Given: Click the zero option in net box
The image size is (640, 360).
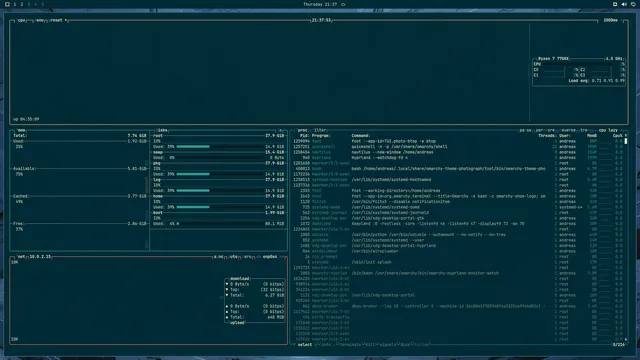Looking at the screenshot, I should coord(248,257).
